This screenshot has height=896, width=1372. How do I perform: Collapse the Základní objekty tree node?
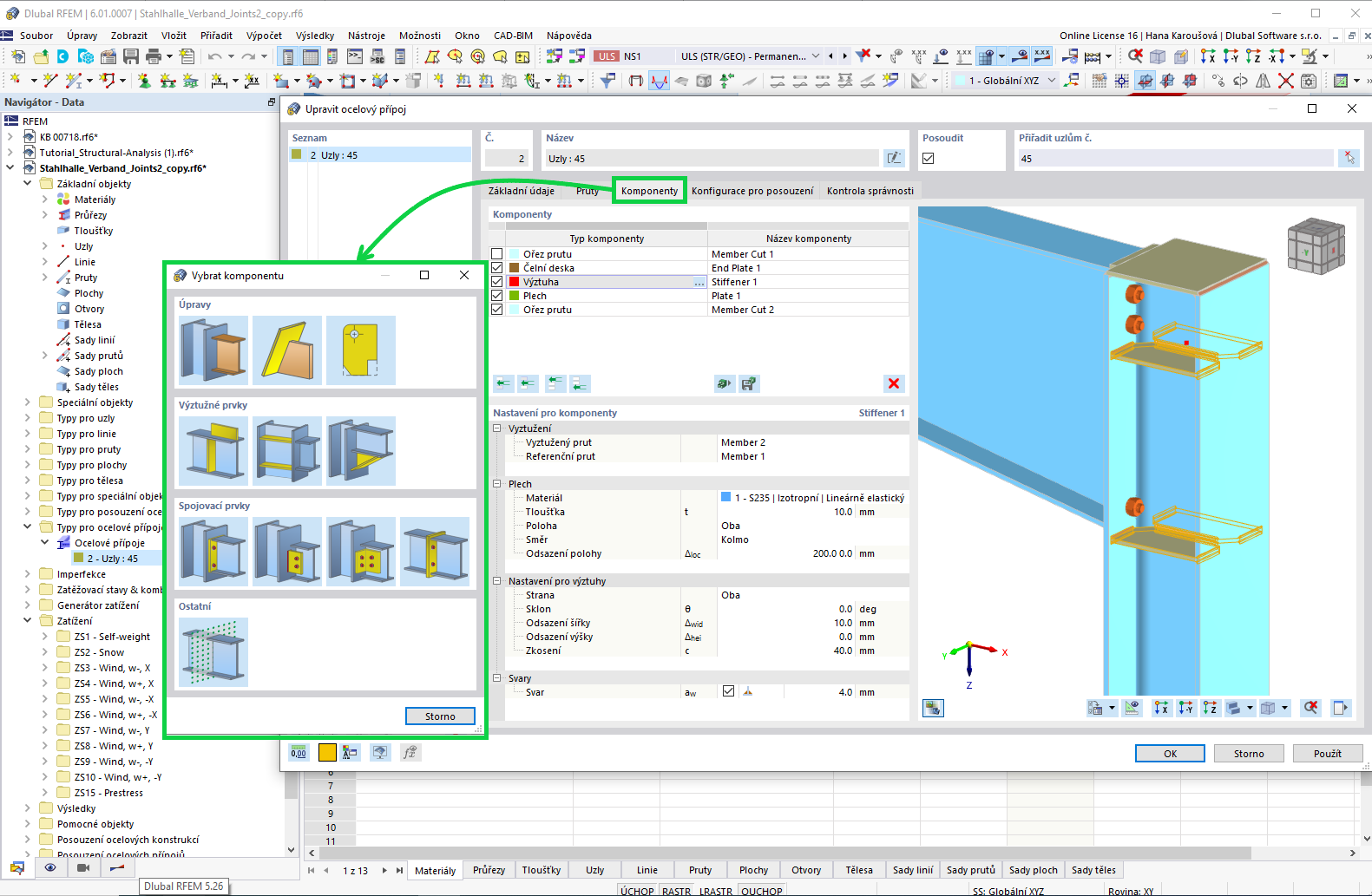[27, 184]
